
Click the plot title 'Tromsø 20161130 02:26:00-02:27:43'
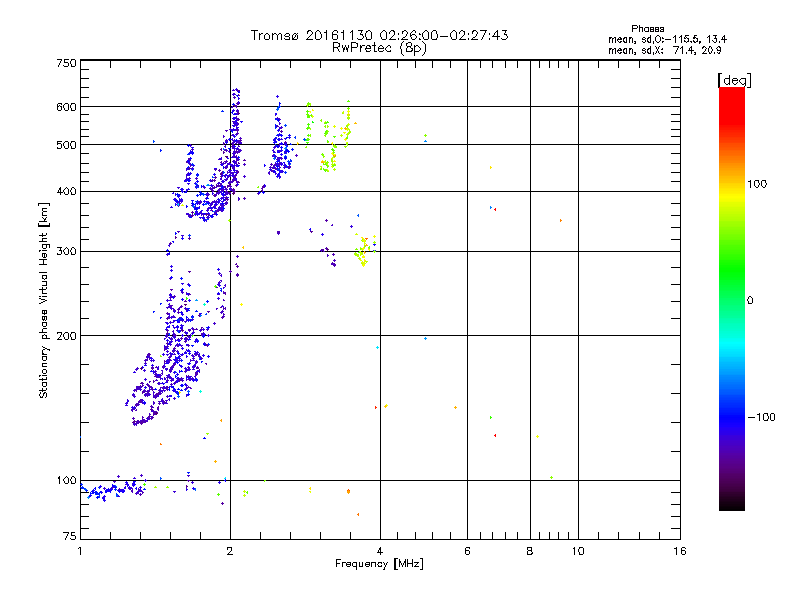379,35
